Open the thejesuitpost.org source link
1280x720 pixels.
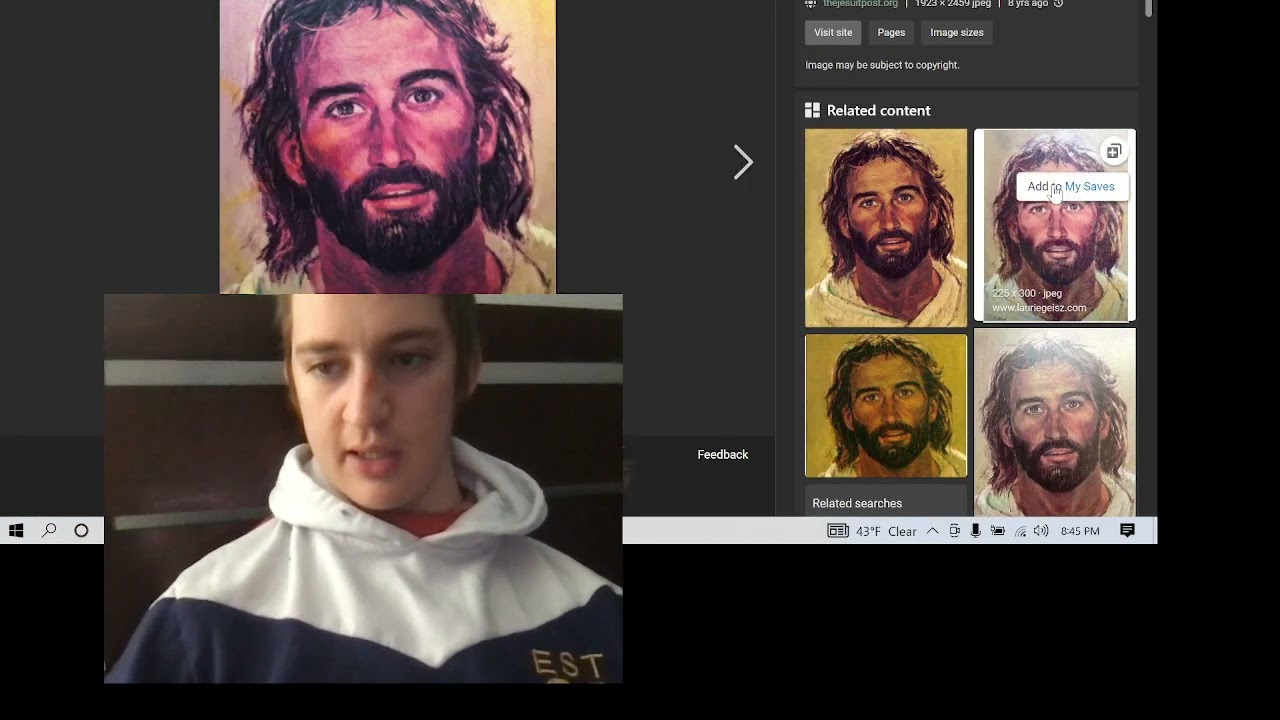pos(860,4)
